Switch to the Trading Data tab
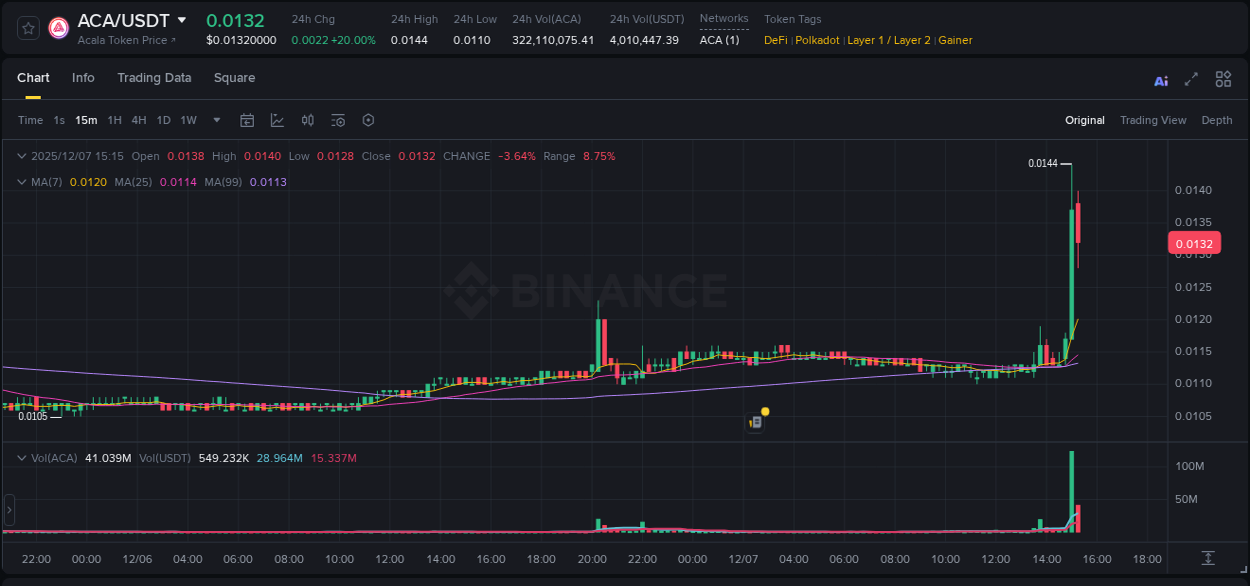Image resolution: width=1250 pixels, height=586 pixels. pyautogui.click(x=154, y=77)
